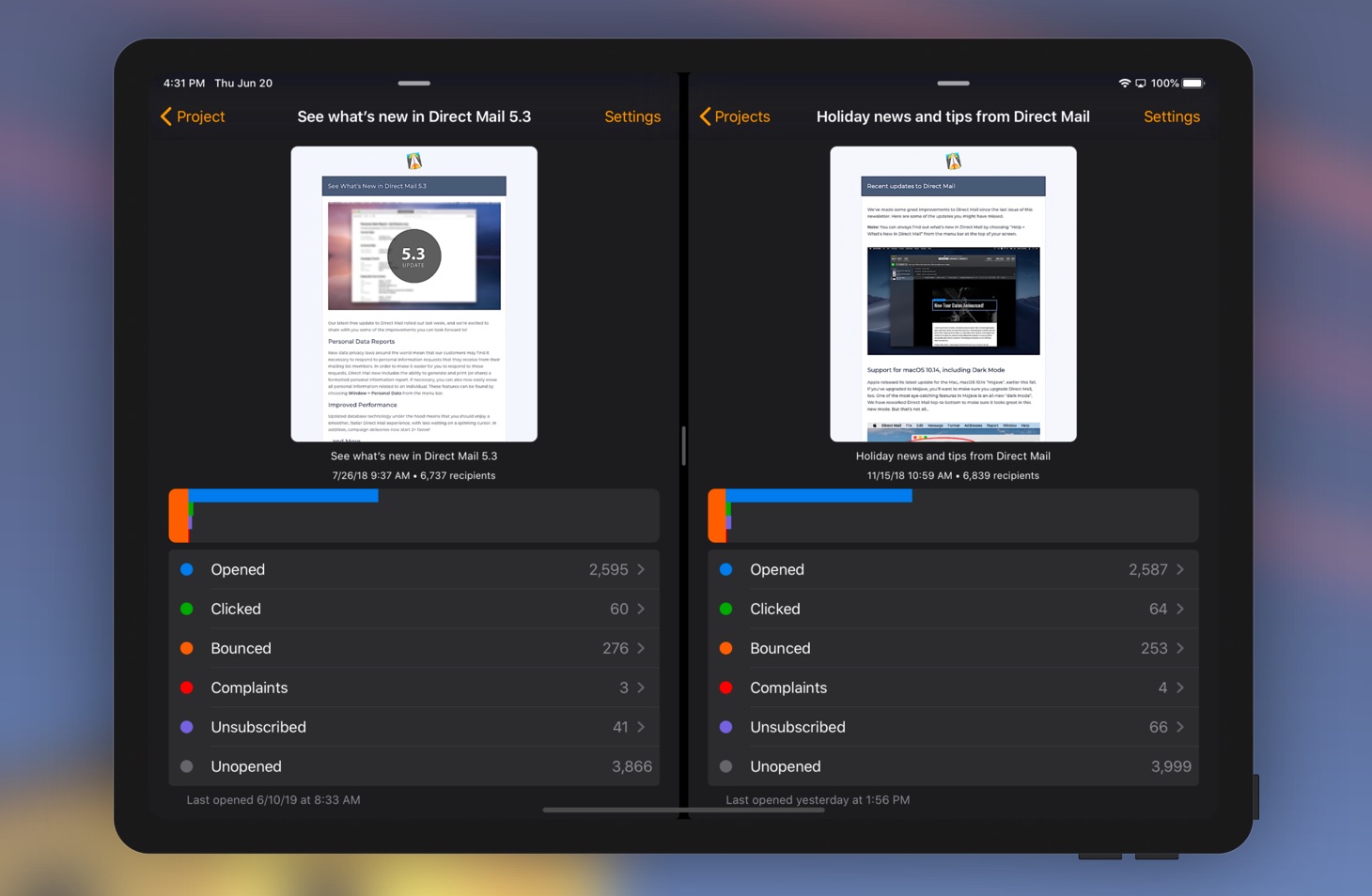Click 'Last opened yesterday at 1:56 PM'
Image resolution: width=1372 pixels, height=896 pixels.
(x=818, y=800)
